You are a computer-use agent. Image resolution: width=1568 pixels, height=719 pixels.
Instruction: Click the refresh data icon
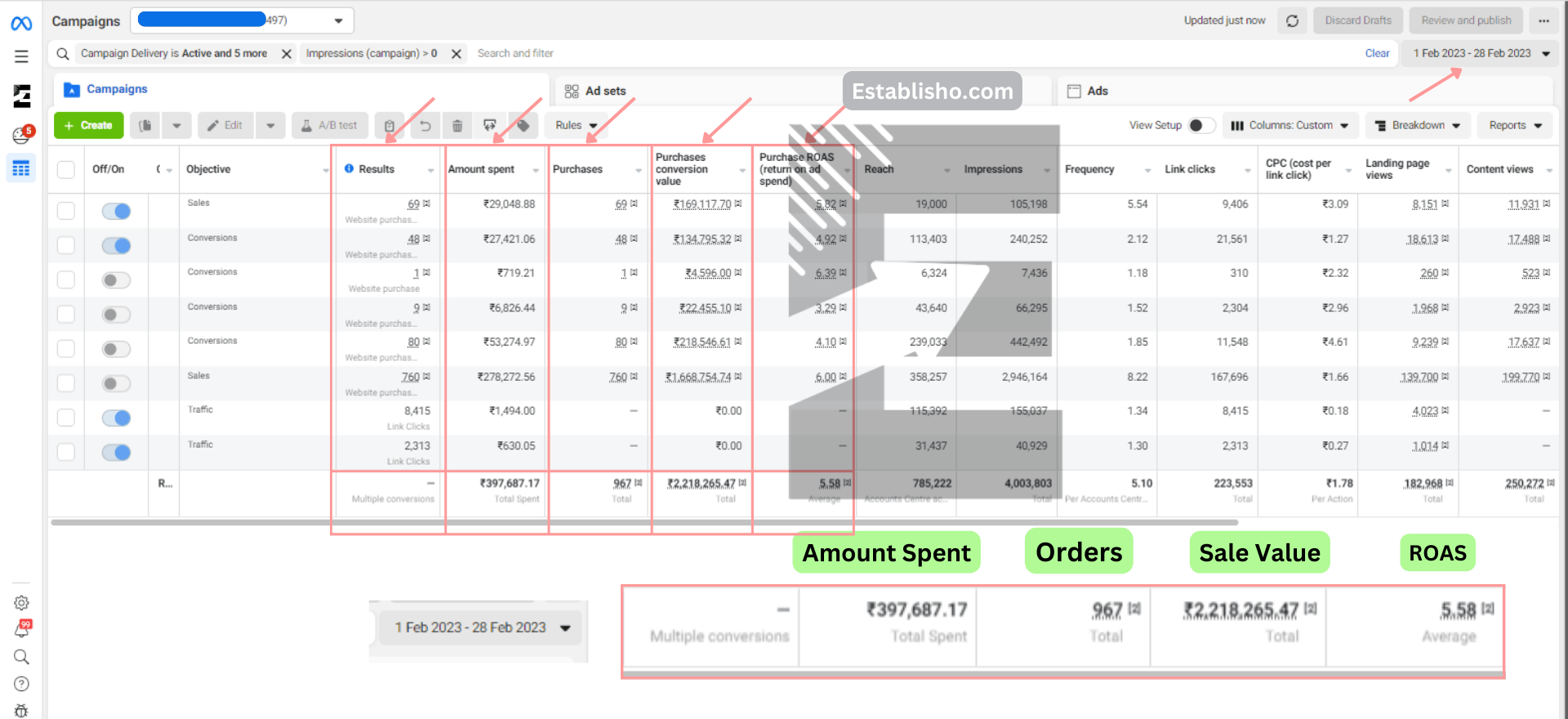(1292, 21)
